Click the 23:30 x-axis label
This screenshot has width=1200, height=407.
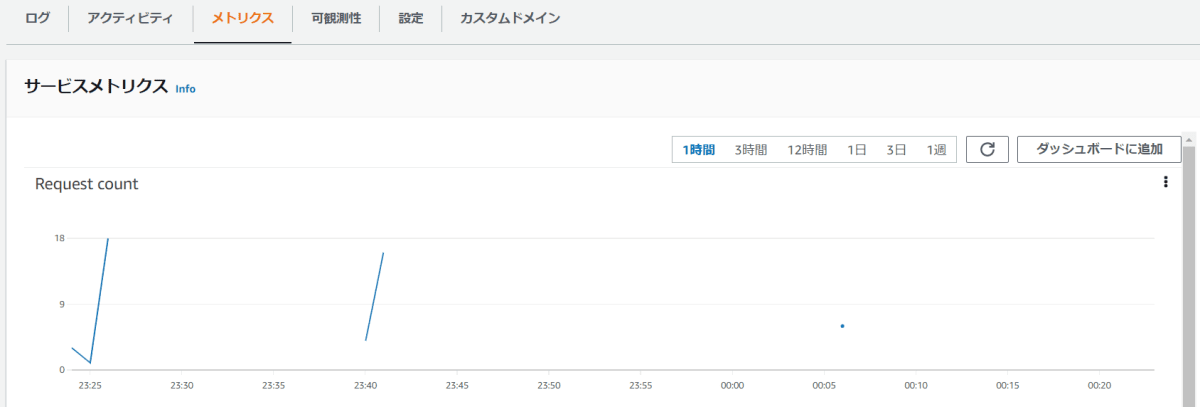click(182, 385)
